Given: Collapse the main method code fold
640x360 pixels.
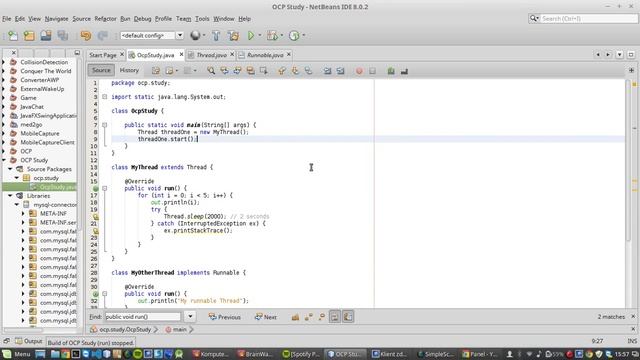Looking at the screenshot, I should (104, 125).
